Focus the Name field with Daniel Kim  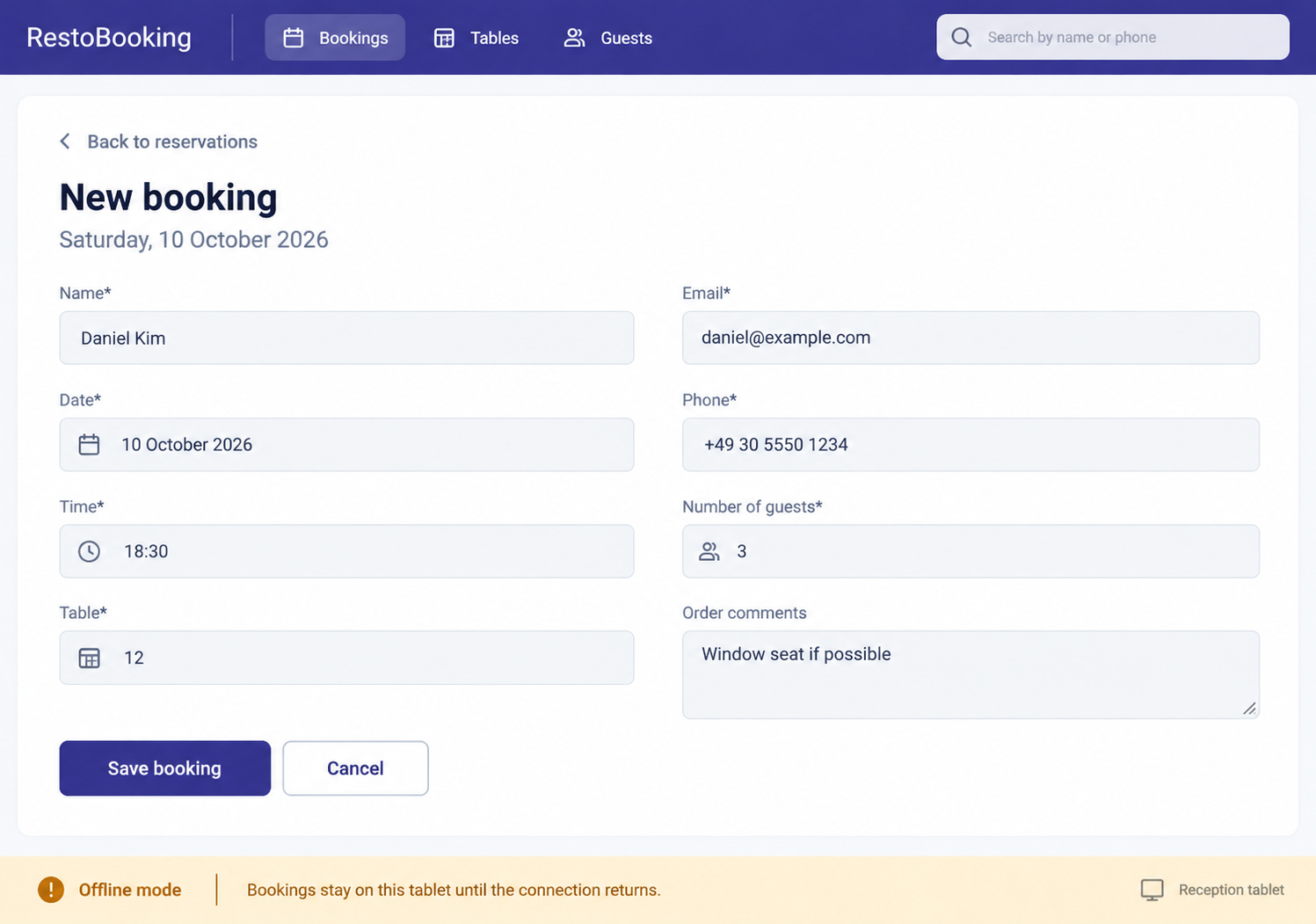[x=346, y=338]
